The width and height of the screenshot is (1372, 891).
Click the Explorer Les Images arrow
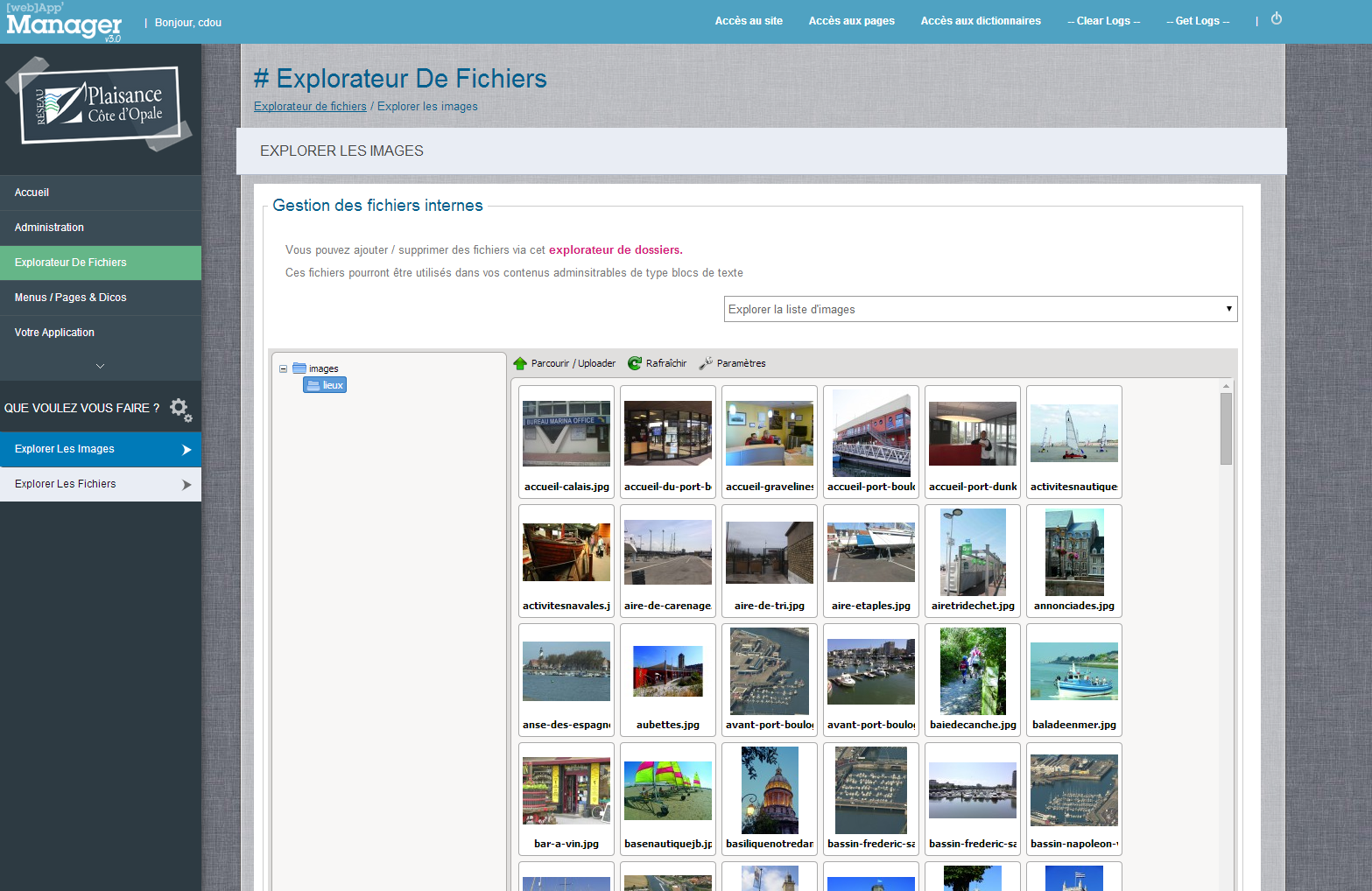(x=186, y=450)
